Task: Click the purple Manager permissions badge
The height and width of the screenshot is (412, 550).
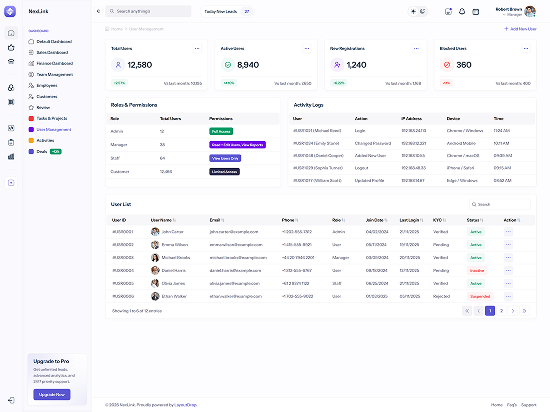Action: [x=237, y=144]
